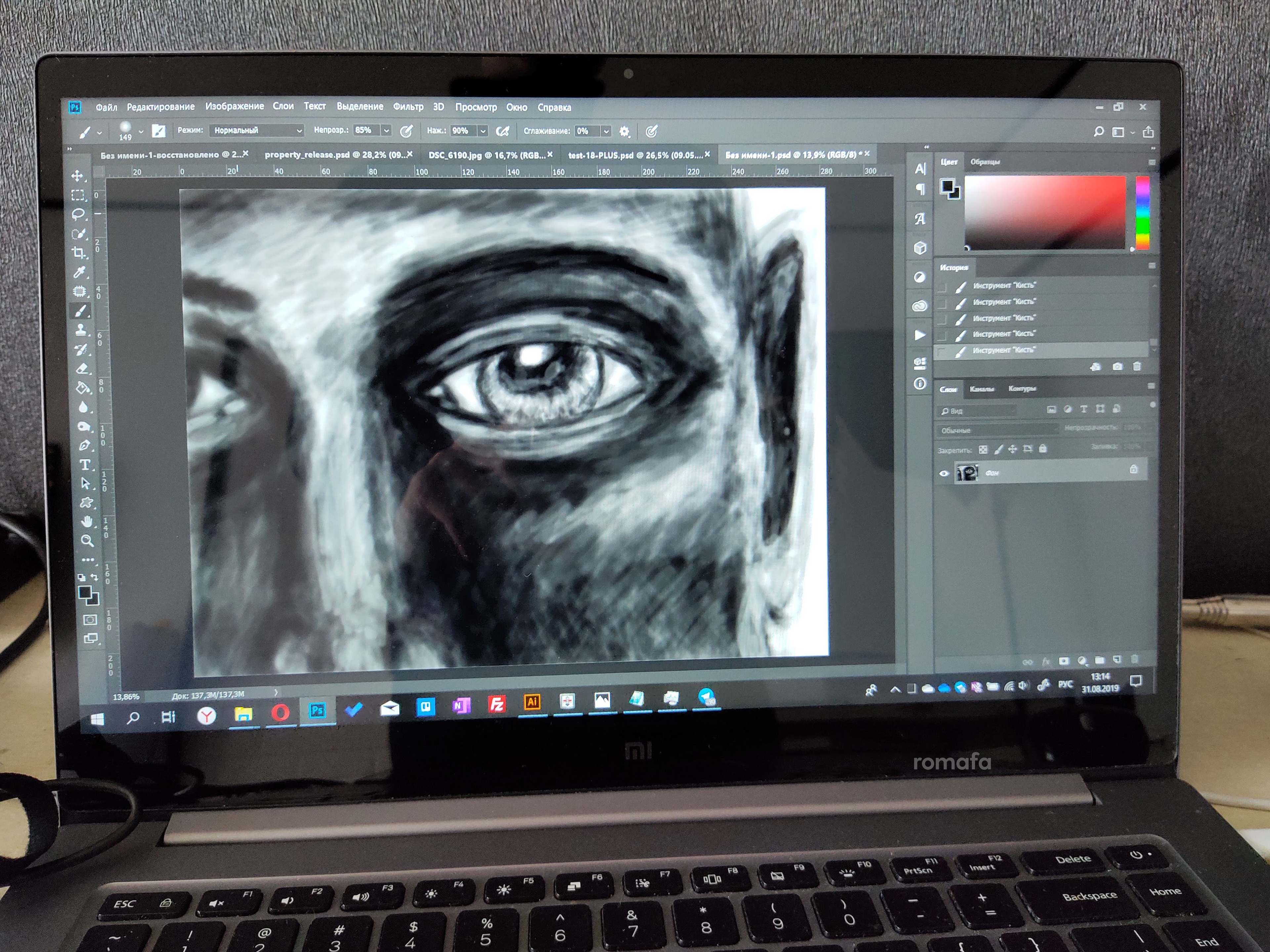This screenshot has height=952, width=1270.
Task: Enable airbrush-style build-up effect
Action: point(502,132)
